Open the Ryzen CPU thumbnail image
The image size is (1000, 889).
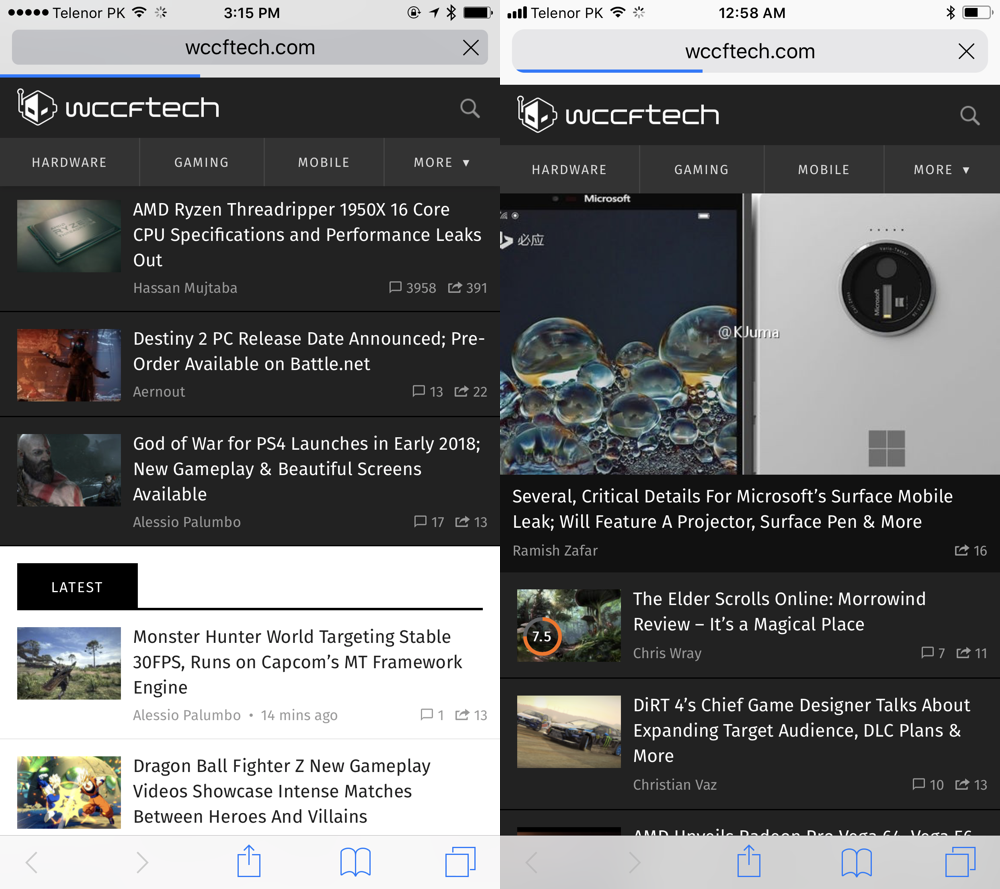tap(69, 236)
